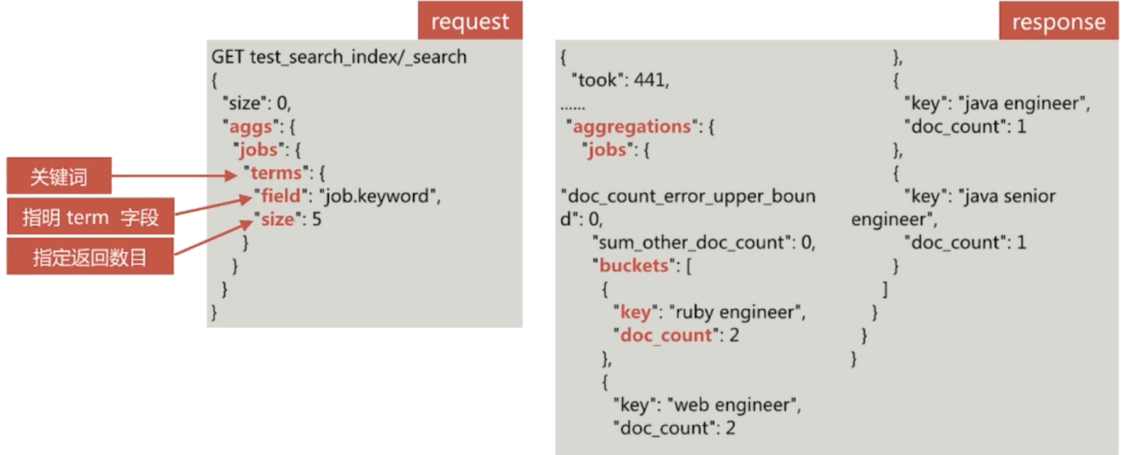The height and width of the screenshot is (455, 1121).
Task: Click the red "field" keyword
Action: [280, 196]
